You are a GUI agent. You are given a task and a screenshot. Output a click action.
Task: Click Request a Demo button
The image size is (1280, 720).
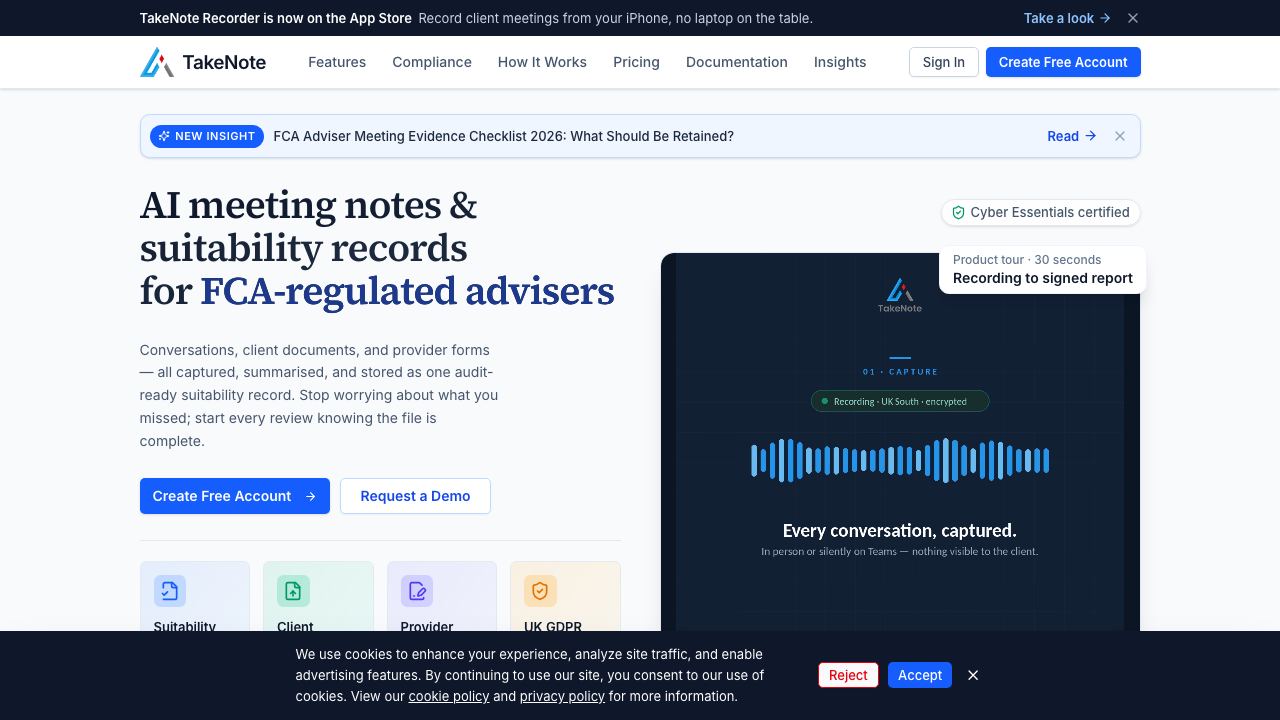[415, 496]
